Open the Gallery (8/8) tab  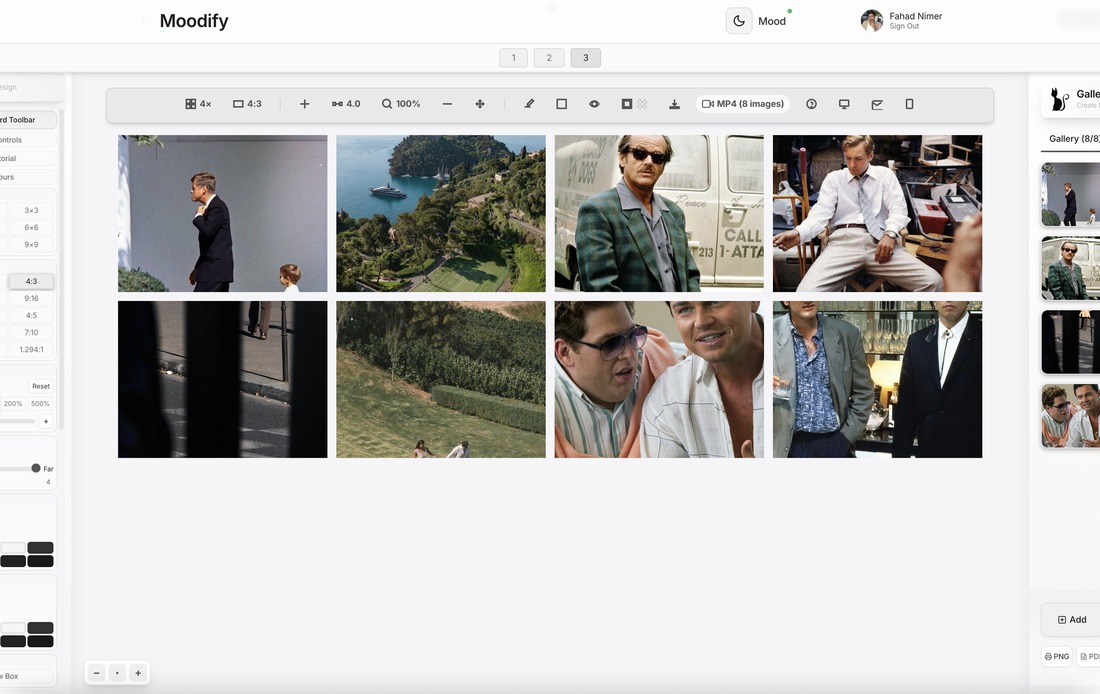pyautogui.click(x=1073, y=139)
